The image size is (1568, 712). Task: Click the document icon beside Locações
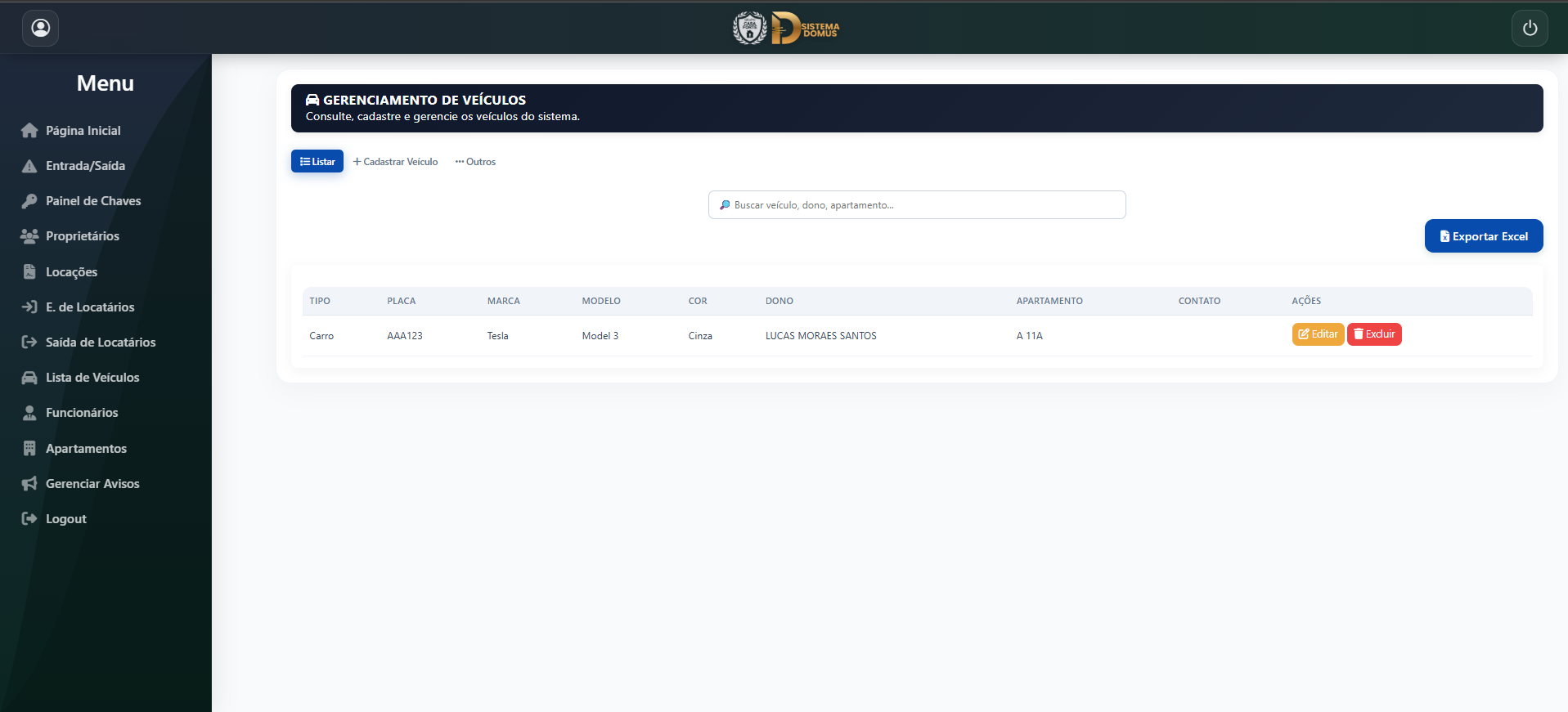coord(29,271)
